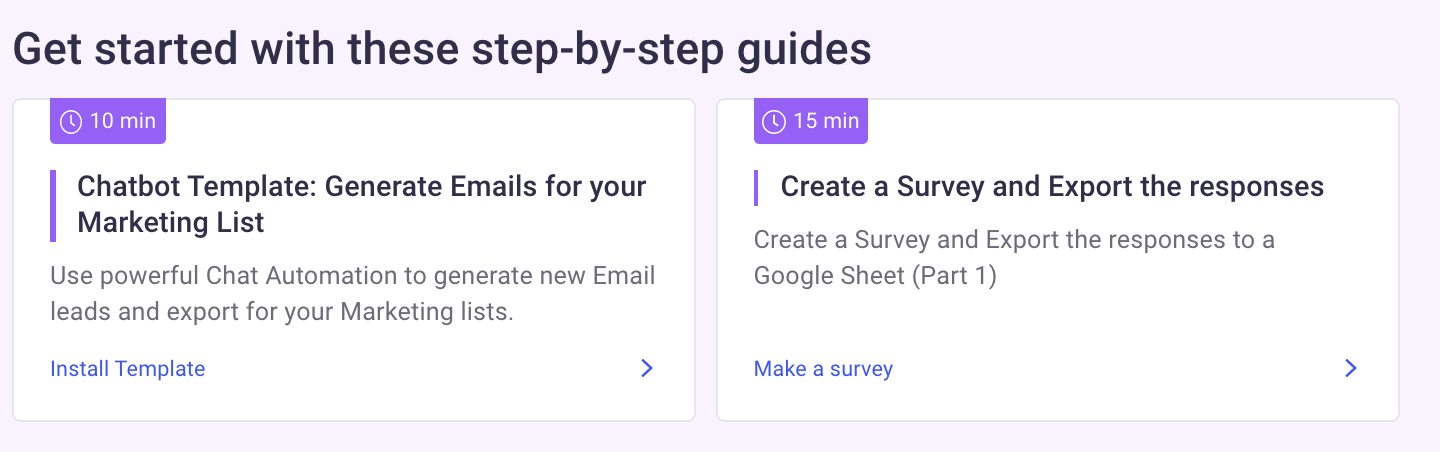Select the Chatbot Template guide title
1440x452 pixels.
361,187
